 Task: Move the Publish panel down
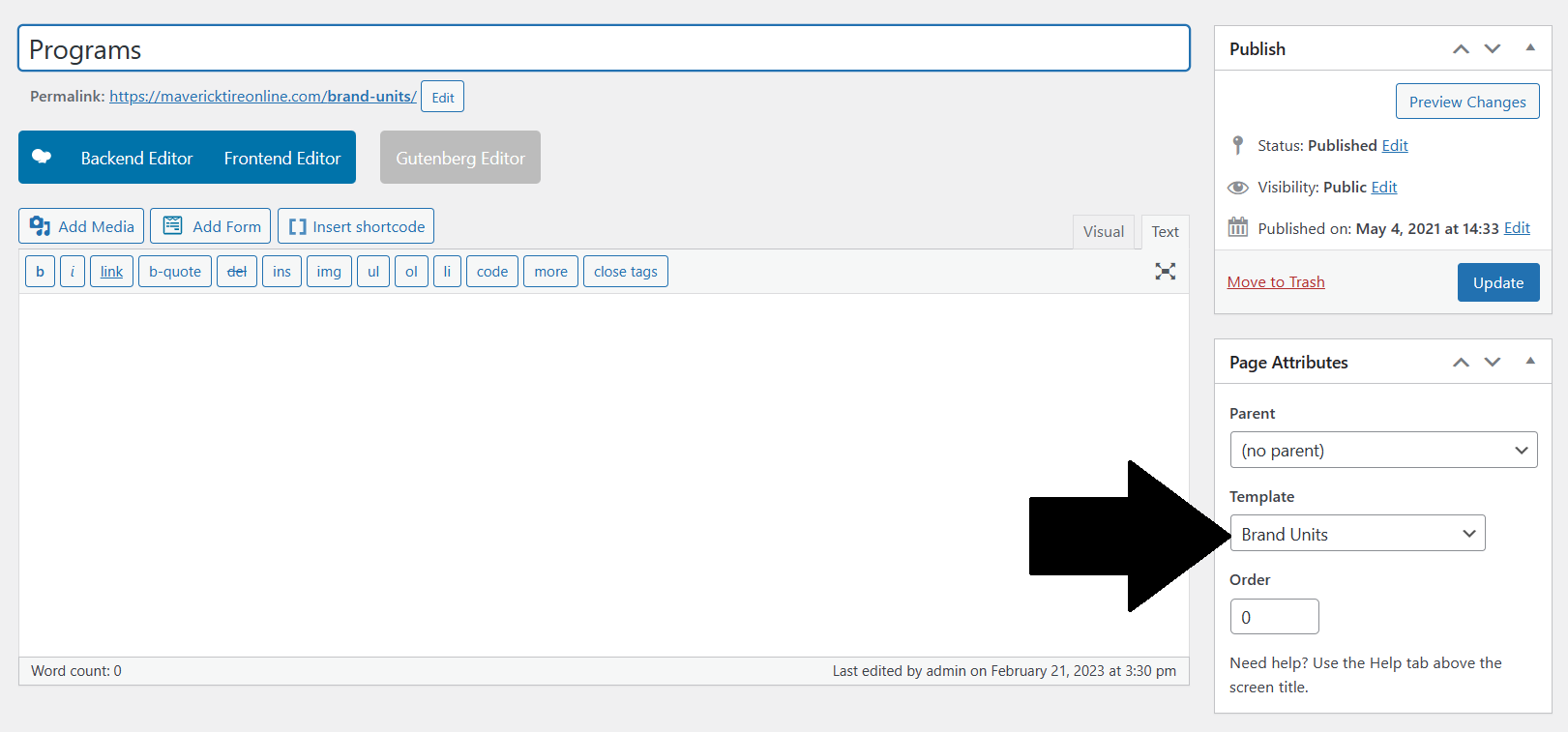point(1493,49)
